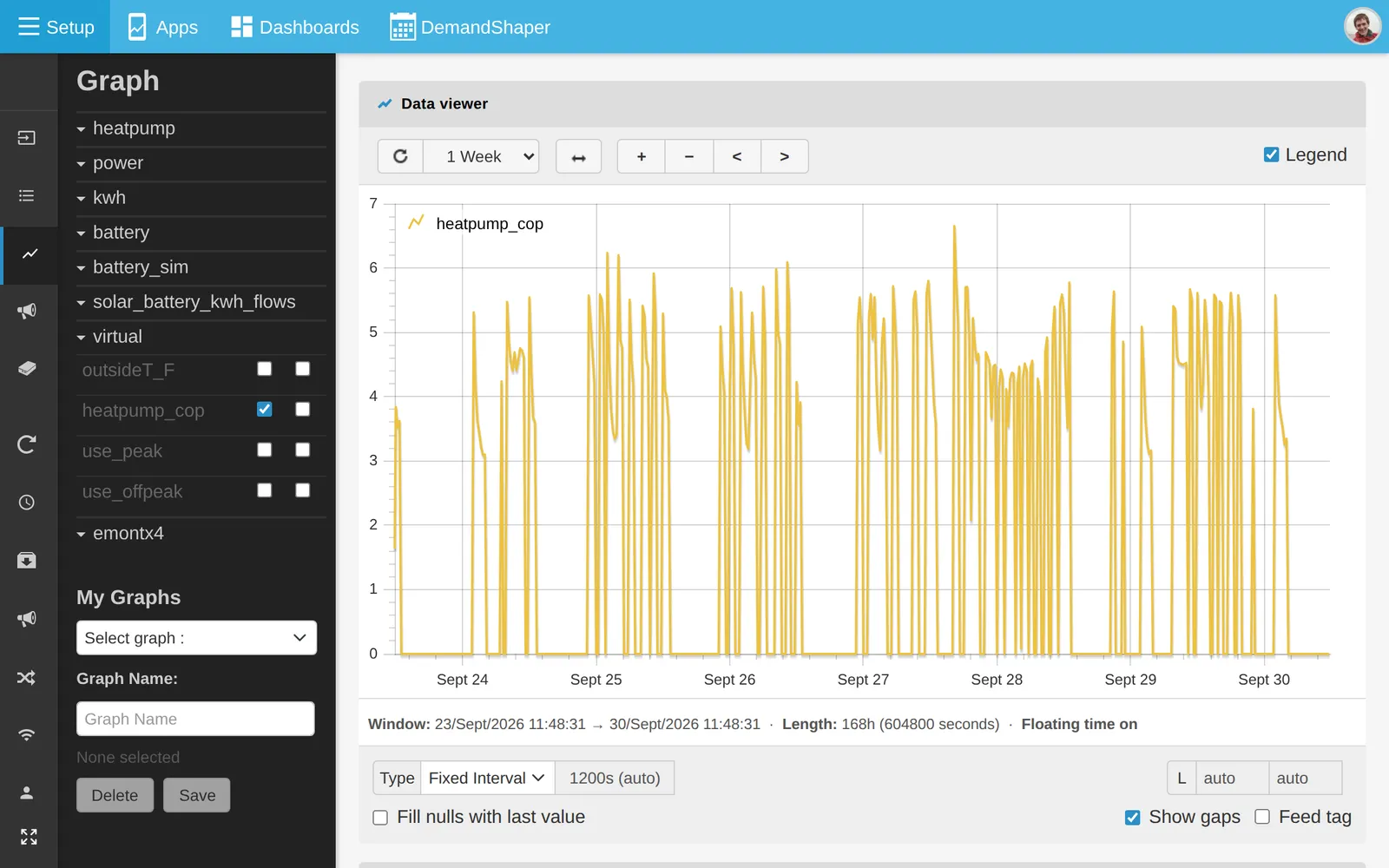Open the 1 Week time range dropdown
Screen dimensions: 1389x868
tap(481, 156)
